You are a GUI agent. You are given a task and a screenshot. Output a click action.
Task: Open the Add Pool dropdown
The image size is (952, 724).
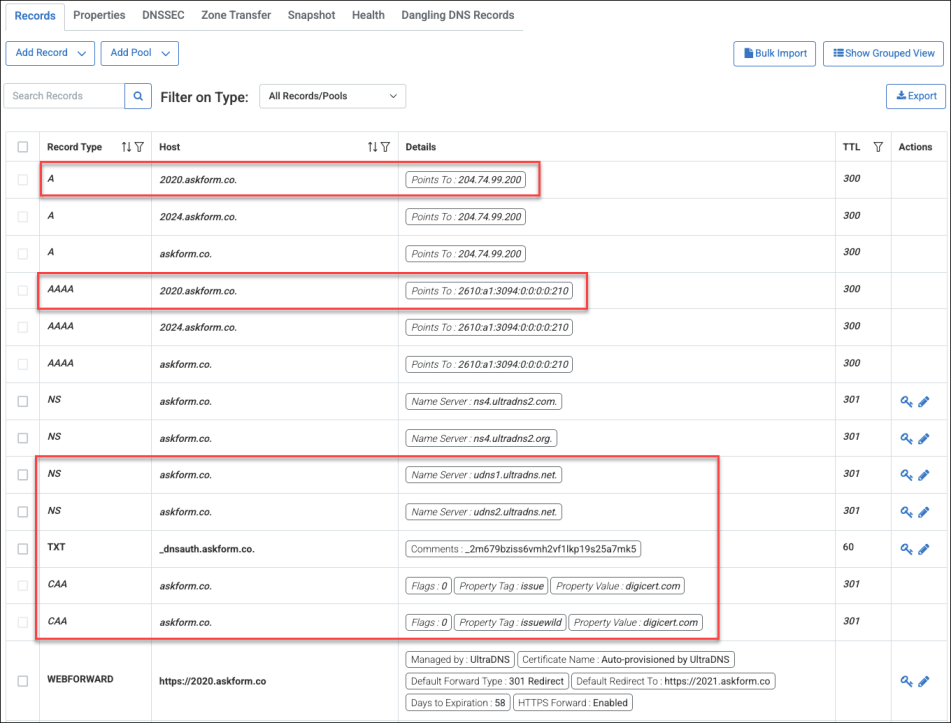pos(139,53)
